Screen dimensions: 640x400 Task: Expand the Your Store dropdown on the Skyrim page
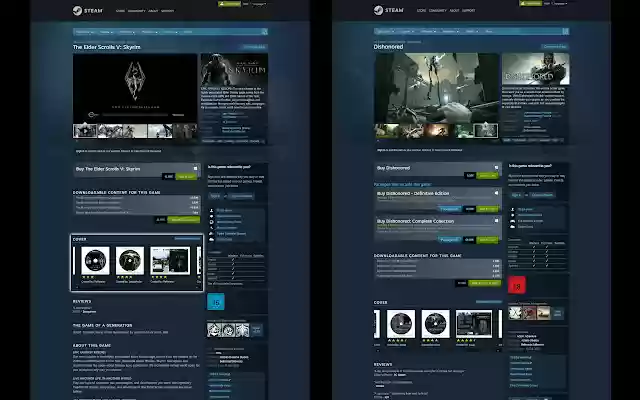[84, 32]
